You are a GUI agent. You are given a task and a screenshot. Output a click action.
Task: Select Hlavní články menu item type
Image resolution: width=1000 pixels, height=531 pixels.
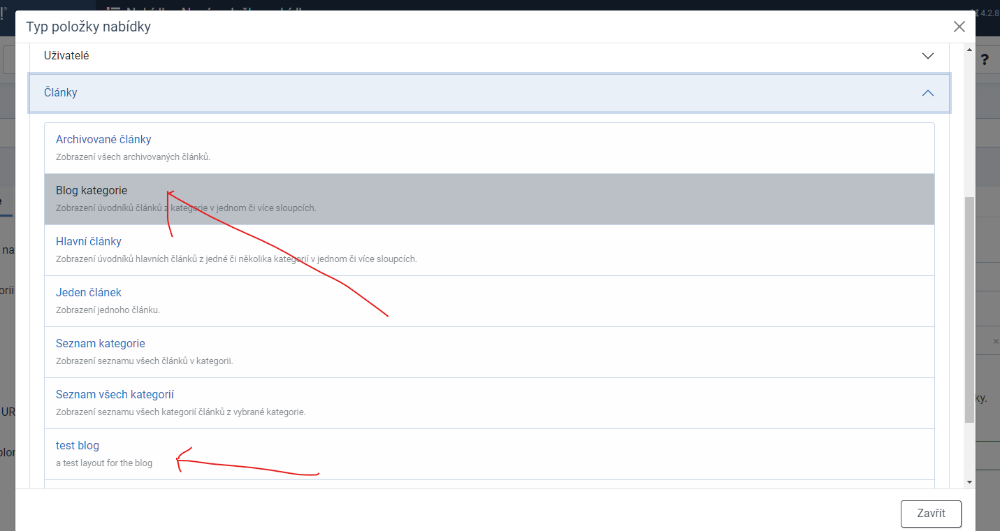[89, 241]
